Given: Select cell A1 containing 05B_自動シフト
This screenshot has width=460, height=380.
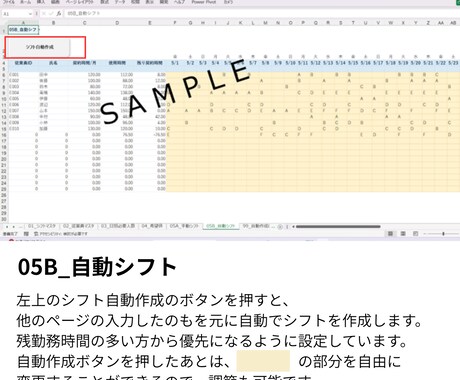Looking at the screenshot, I should point(23,30).
